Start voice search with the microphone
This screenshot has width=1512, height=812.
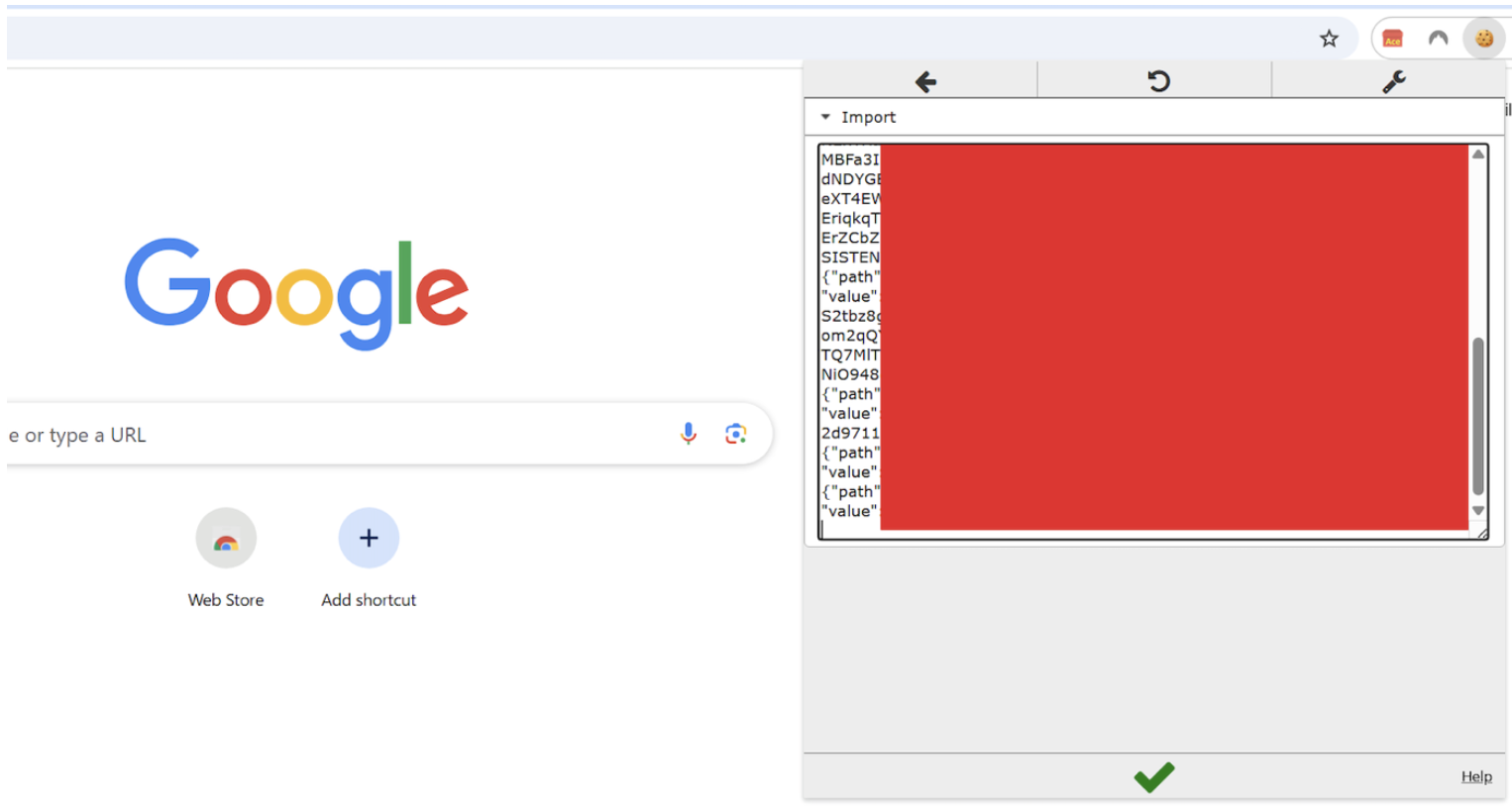(688, 434)
